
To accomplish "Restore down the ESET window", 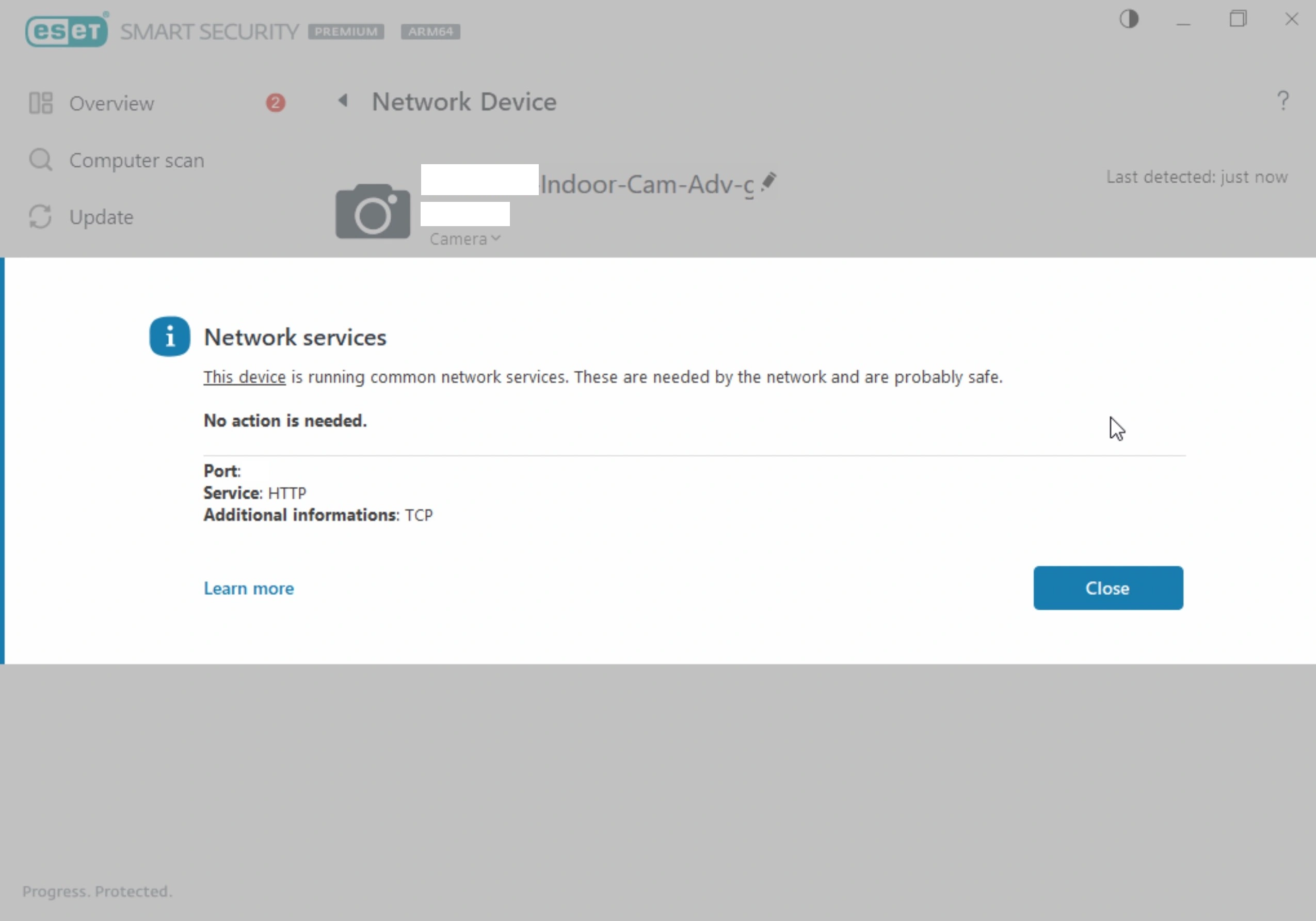I will point(1238,20).
